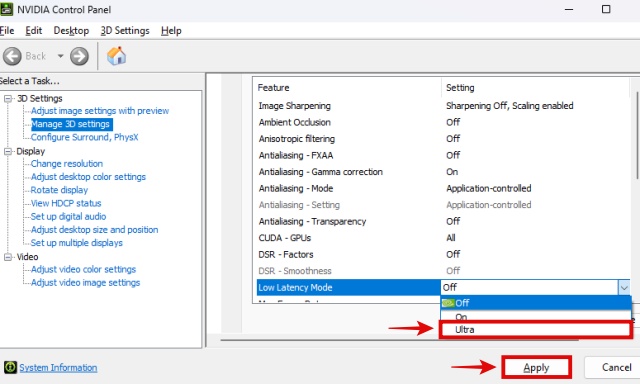Click System Information icon

coord(10,367)
